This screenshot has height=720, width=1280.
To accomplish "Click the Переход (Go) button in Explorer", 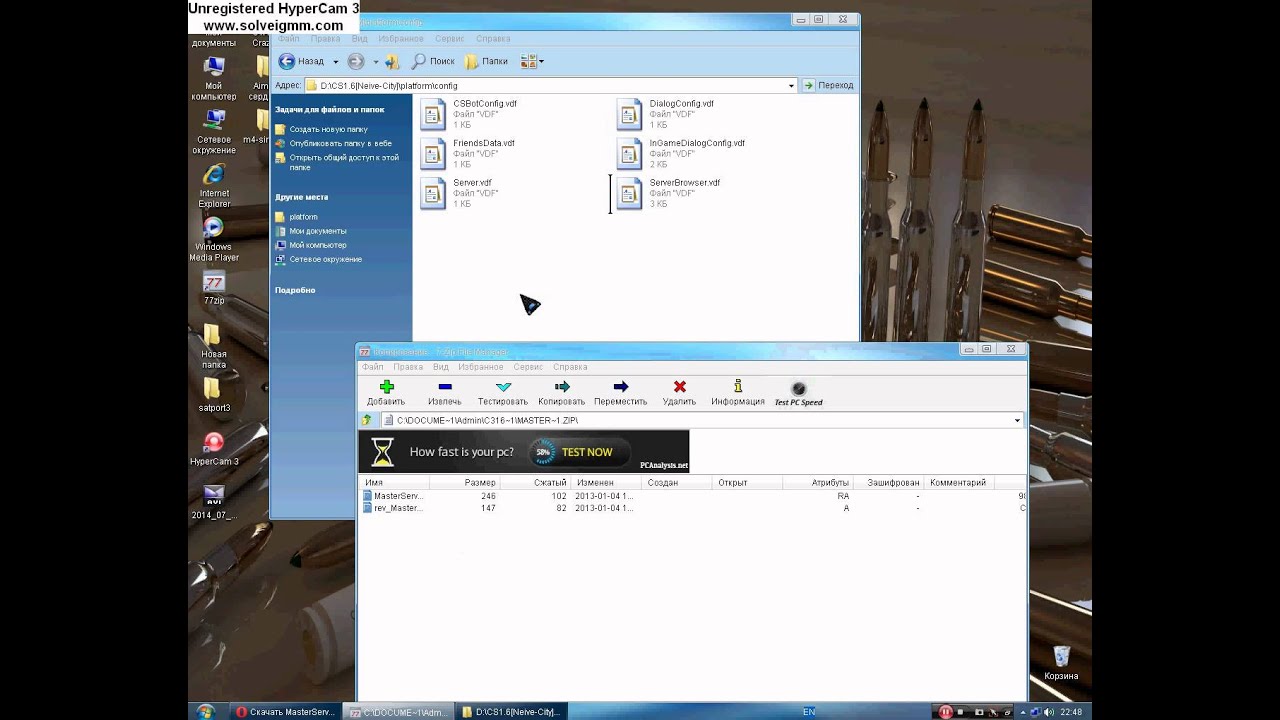I will click(x=828, y=86).
